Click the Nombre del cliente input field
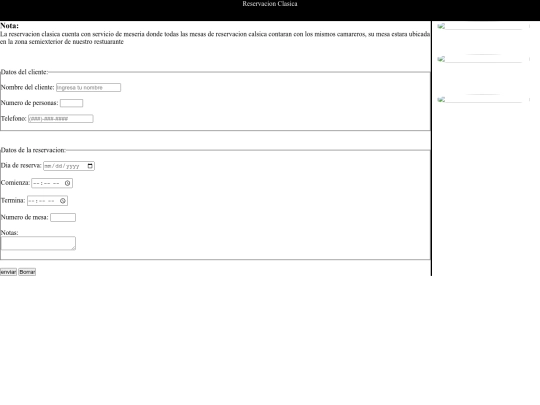The image size is (540, 405). (89, 87)
